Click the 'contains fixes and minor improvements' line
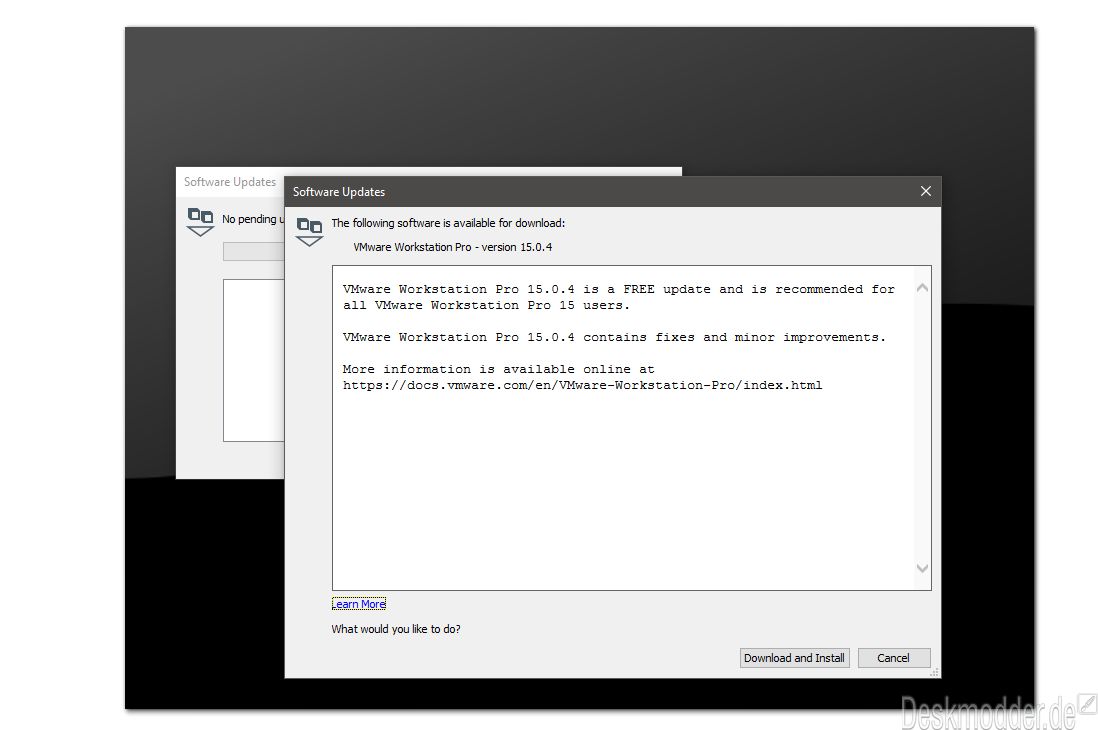Screen dimensions: 1098x730 click(614, 337)
